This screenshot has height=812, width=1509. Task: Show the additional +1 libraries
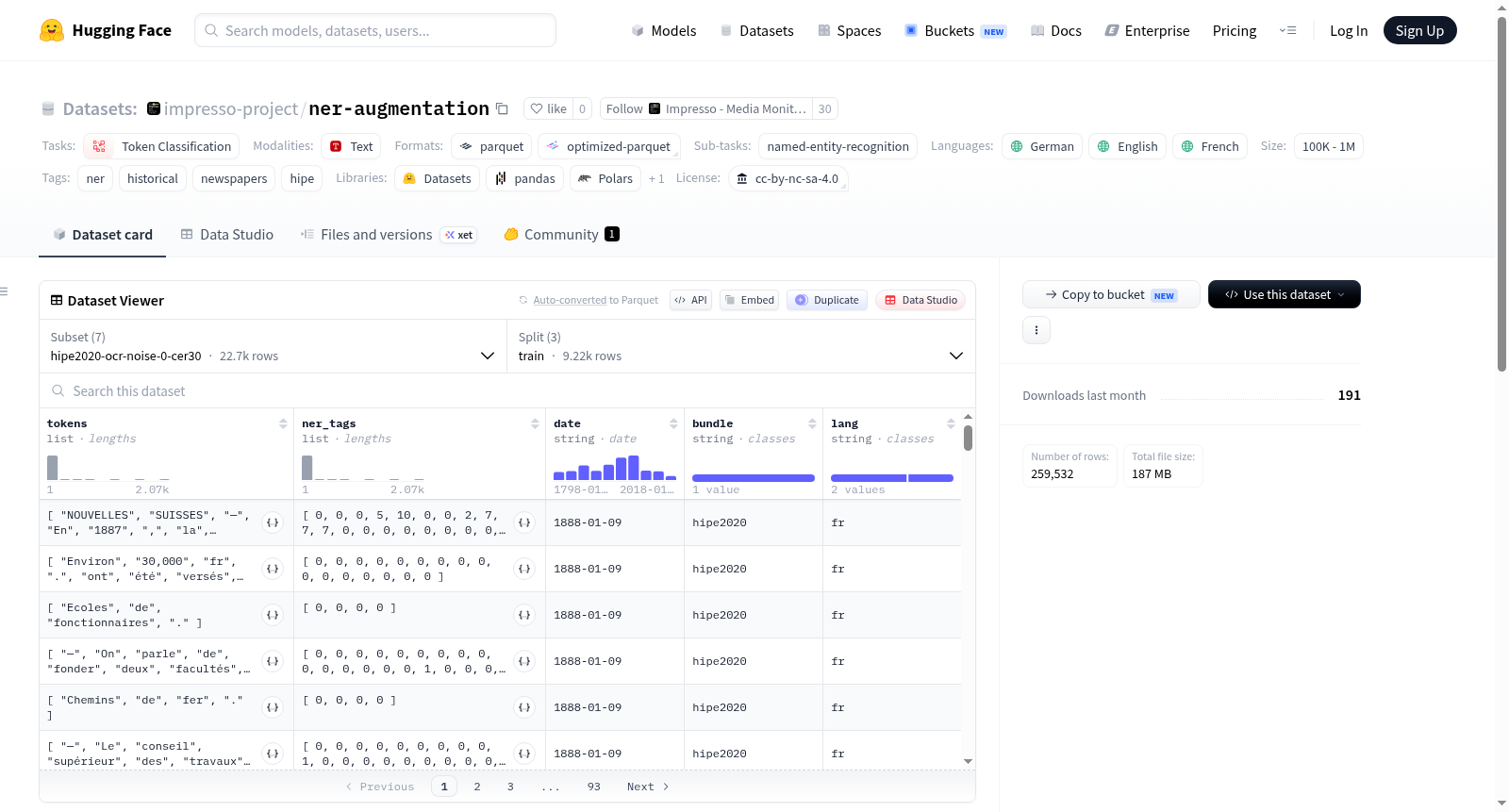656,178
